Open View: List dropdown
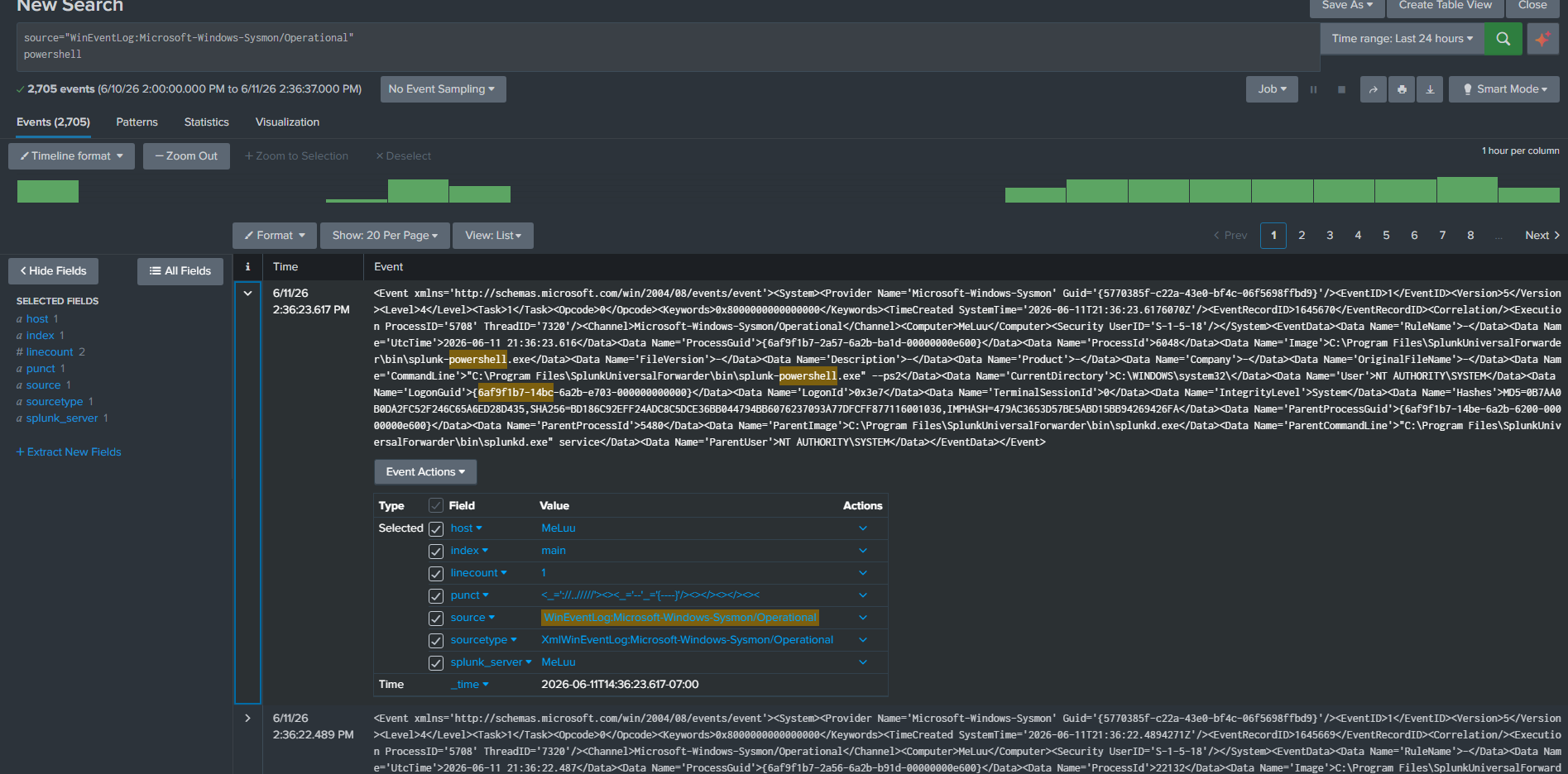 (493, 236)
